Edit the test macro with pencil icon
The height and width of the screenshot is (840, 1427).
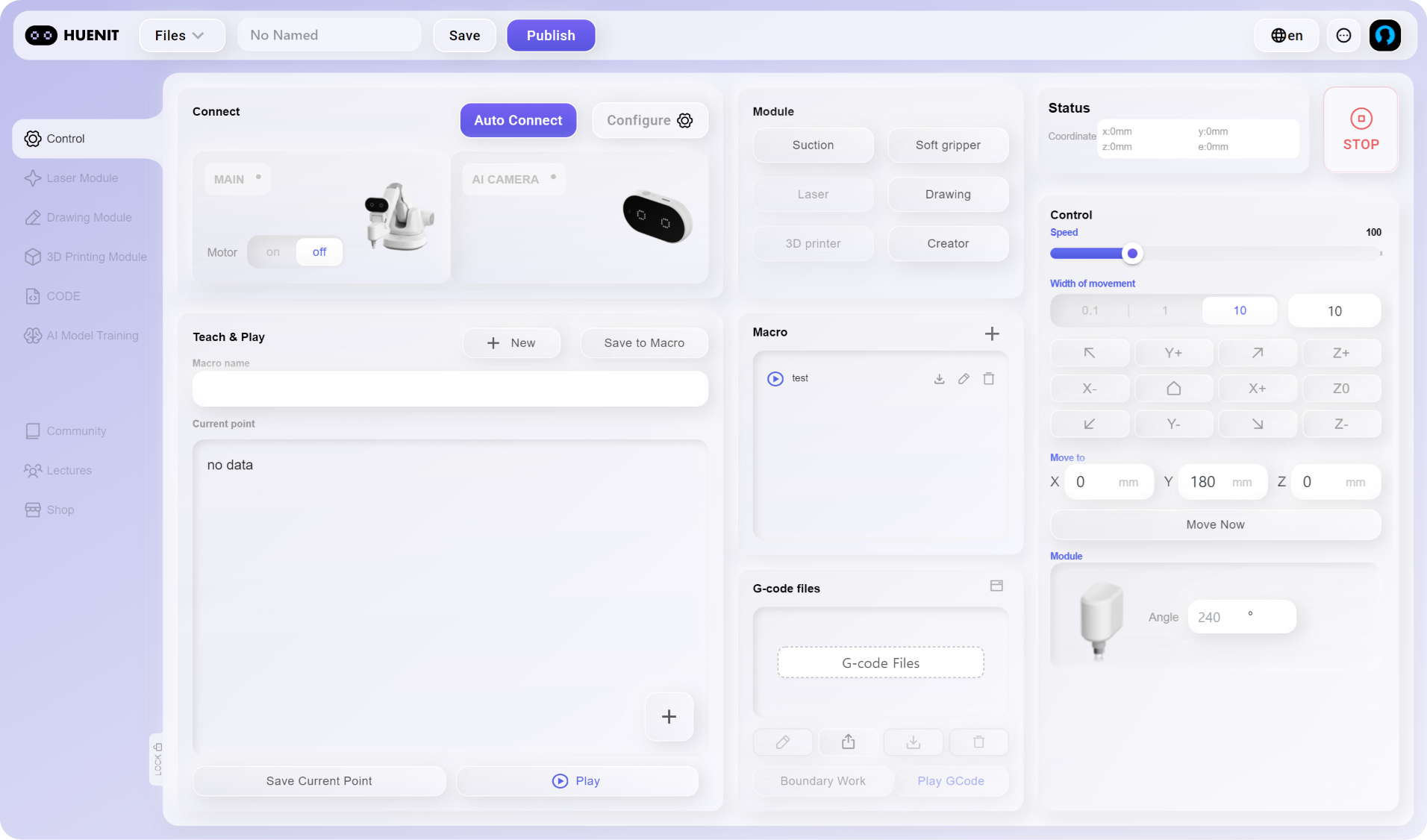click(x=964, y=379)
